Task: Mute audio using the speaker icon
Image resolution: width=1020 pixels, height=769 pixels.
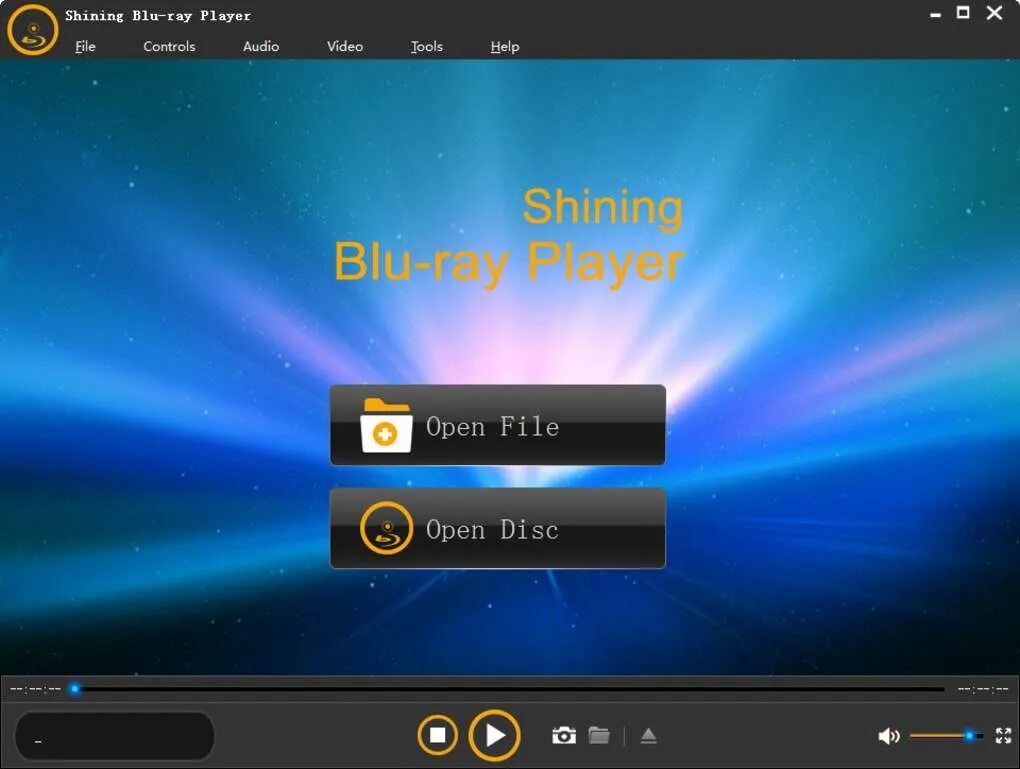Action: point(889,736)
